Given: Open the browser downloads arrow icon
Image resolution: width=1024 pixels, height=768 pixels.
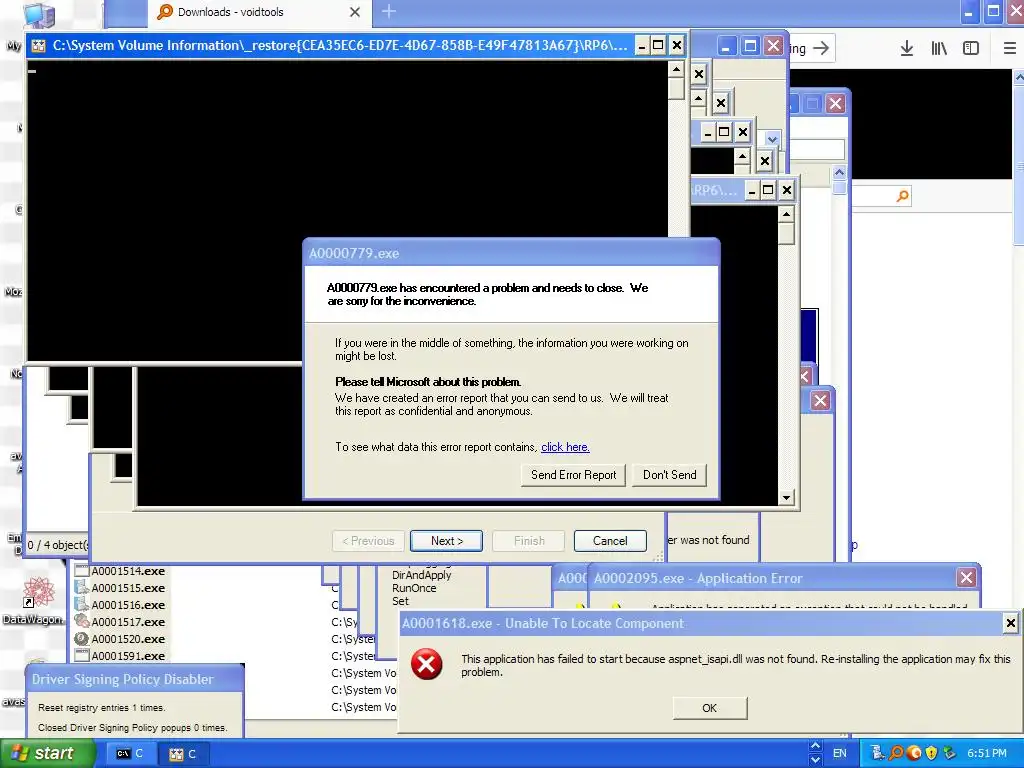Looking at the screenshot, I should click(x=906, y=48).
